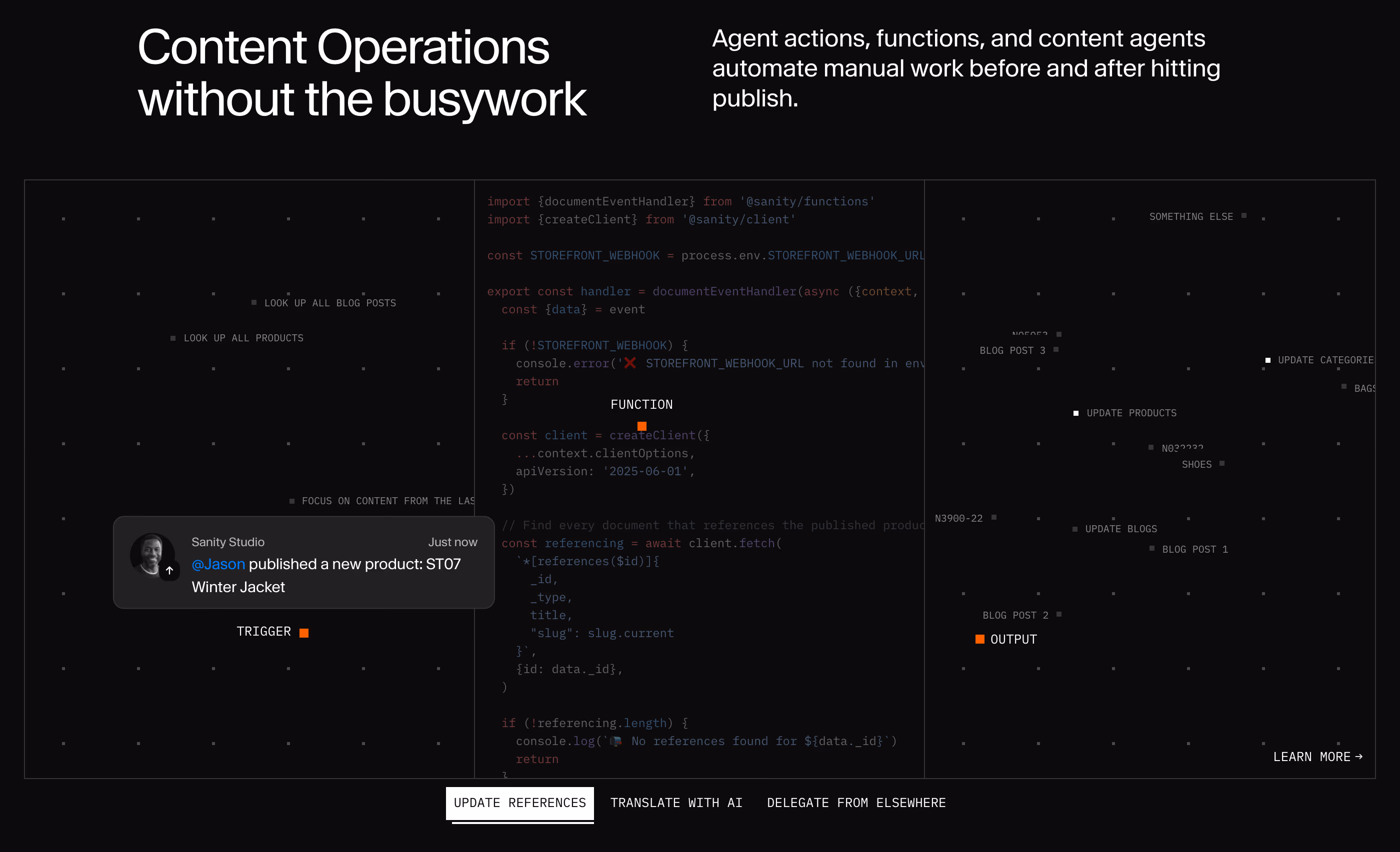Click the N3900-22 label
The height and width of the screenshot is (852, 1400).
tap(958, 518)
